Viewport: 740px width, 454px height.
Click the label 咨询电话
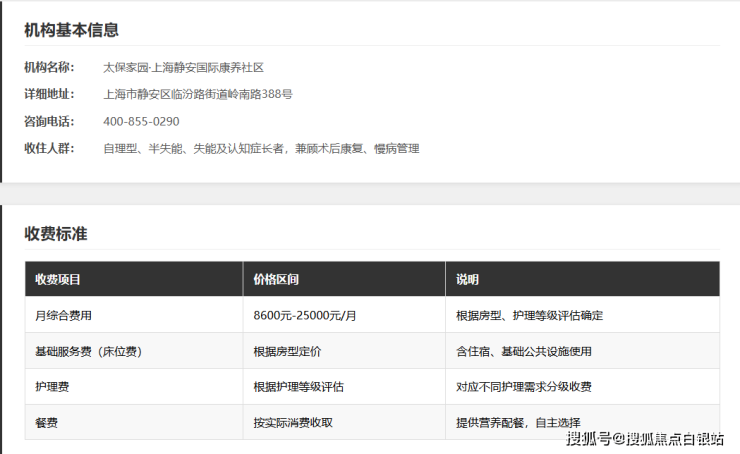click(49, 122)
